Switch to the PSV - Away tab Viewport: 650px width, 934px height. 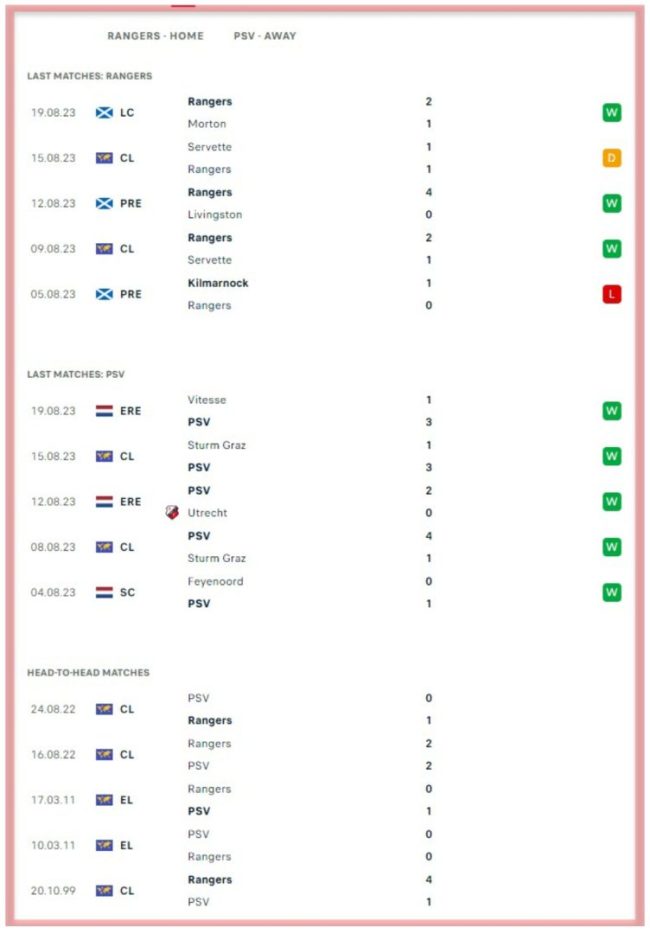(265, 36)
